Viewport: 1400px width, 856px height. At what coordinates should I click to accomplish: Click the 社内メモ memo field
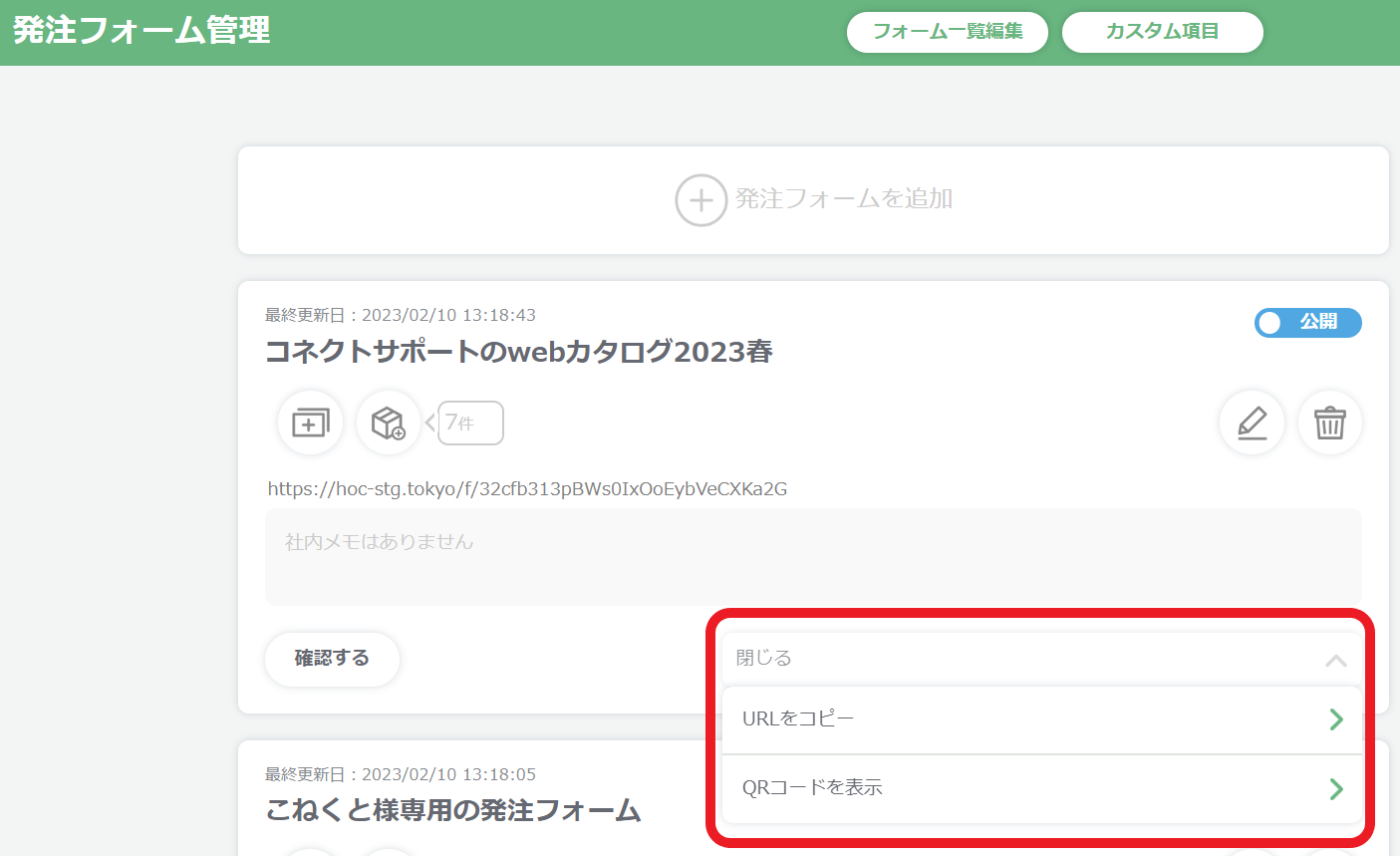click(813, 557)
